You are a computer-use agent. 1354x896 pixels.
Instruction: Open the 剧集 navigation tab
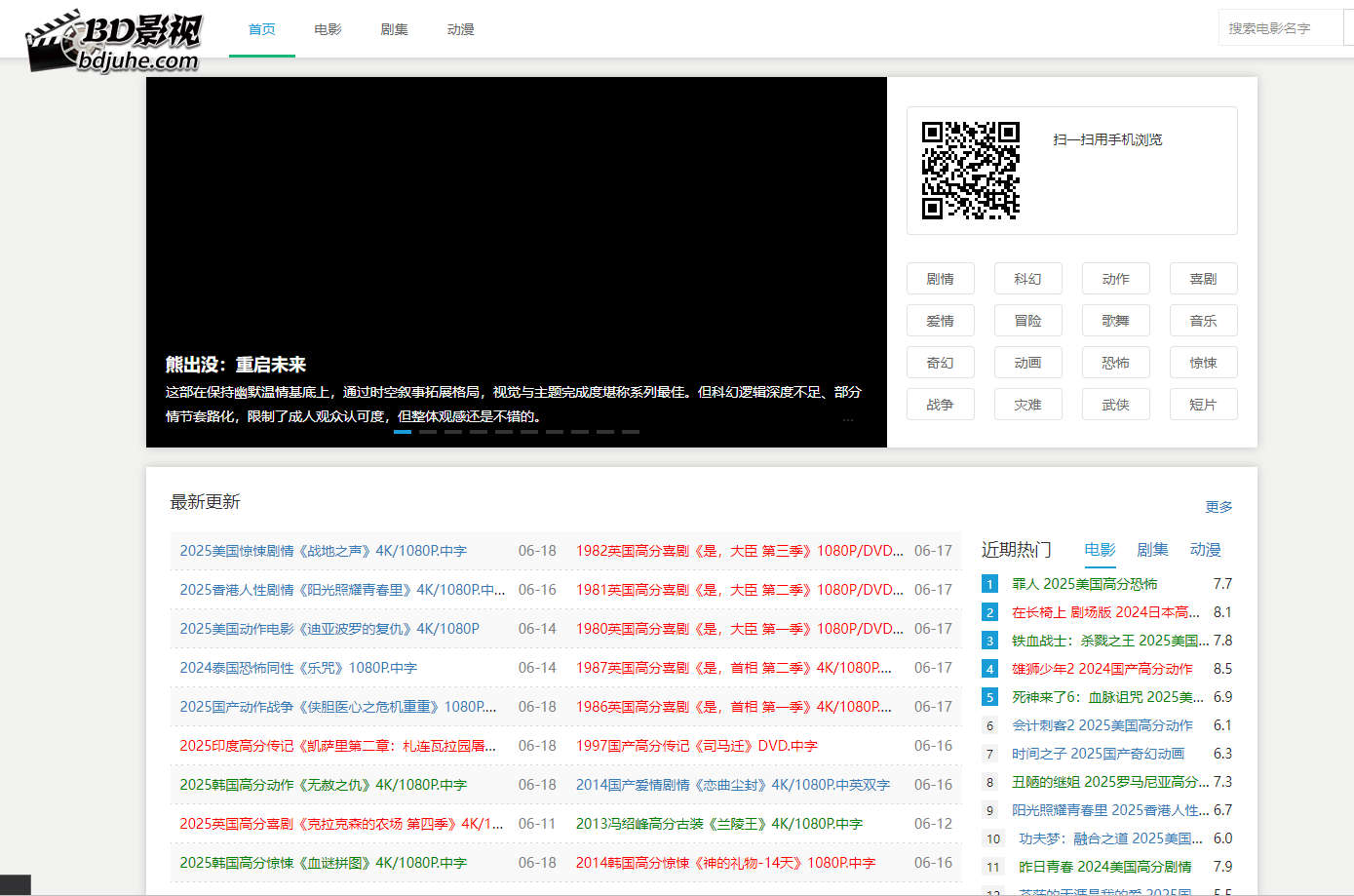click(395, 29)
